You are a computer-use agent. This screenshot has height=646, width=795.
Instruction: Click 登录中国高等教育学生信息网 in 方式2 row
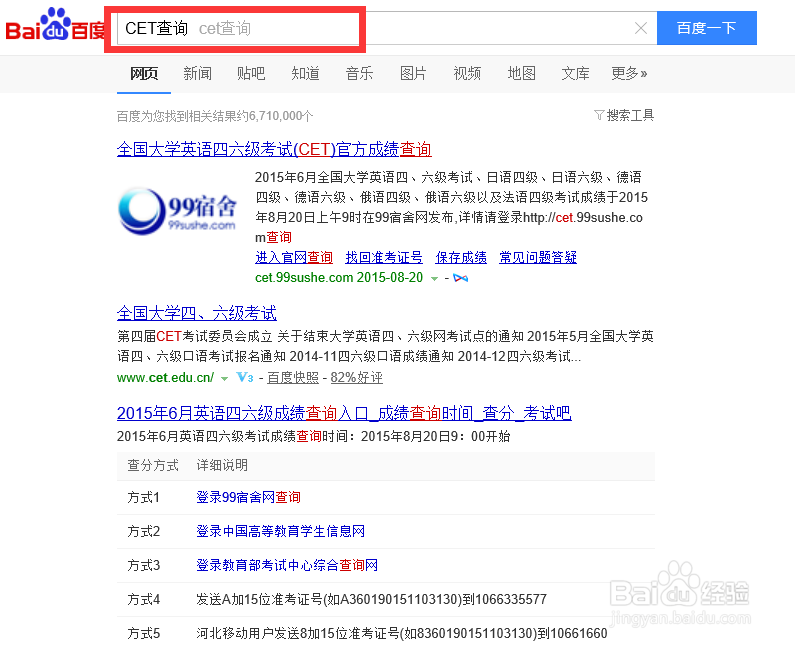tap(280, 531)
